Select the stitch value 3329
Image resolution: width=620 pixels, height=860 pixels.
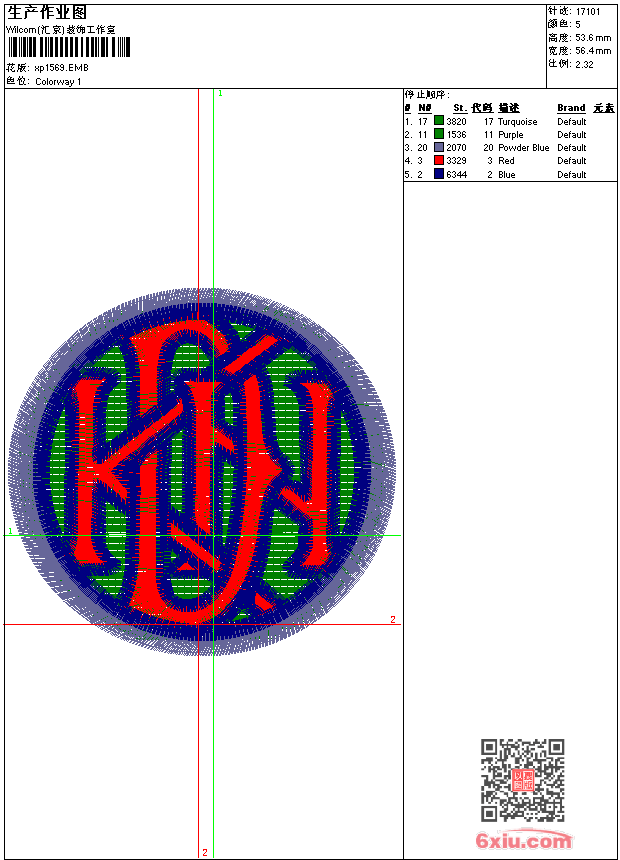(x=456, y=161)
